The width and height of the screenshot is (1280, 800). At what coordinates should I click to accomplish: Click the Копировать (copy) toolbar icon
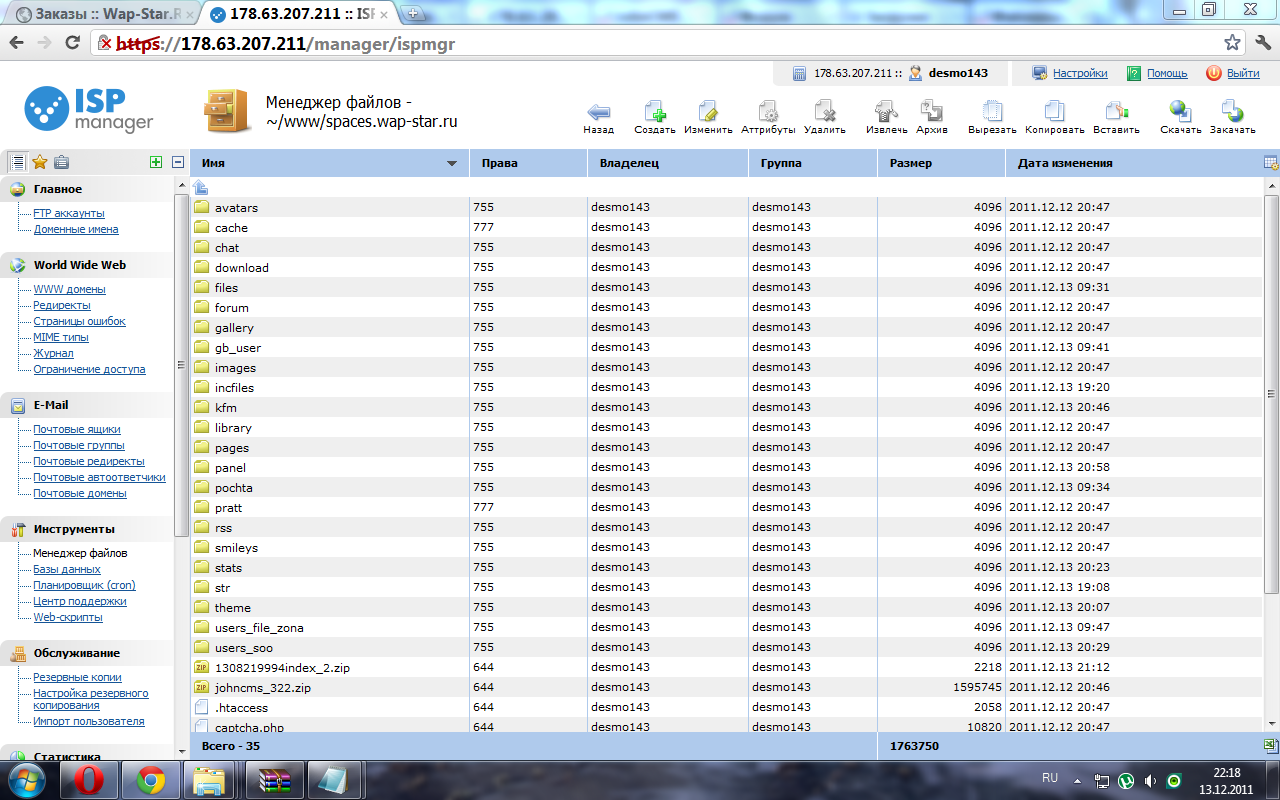pos(1054,111)
